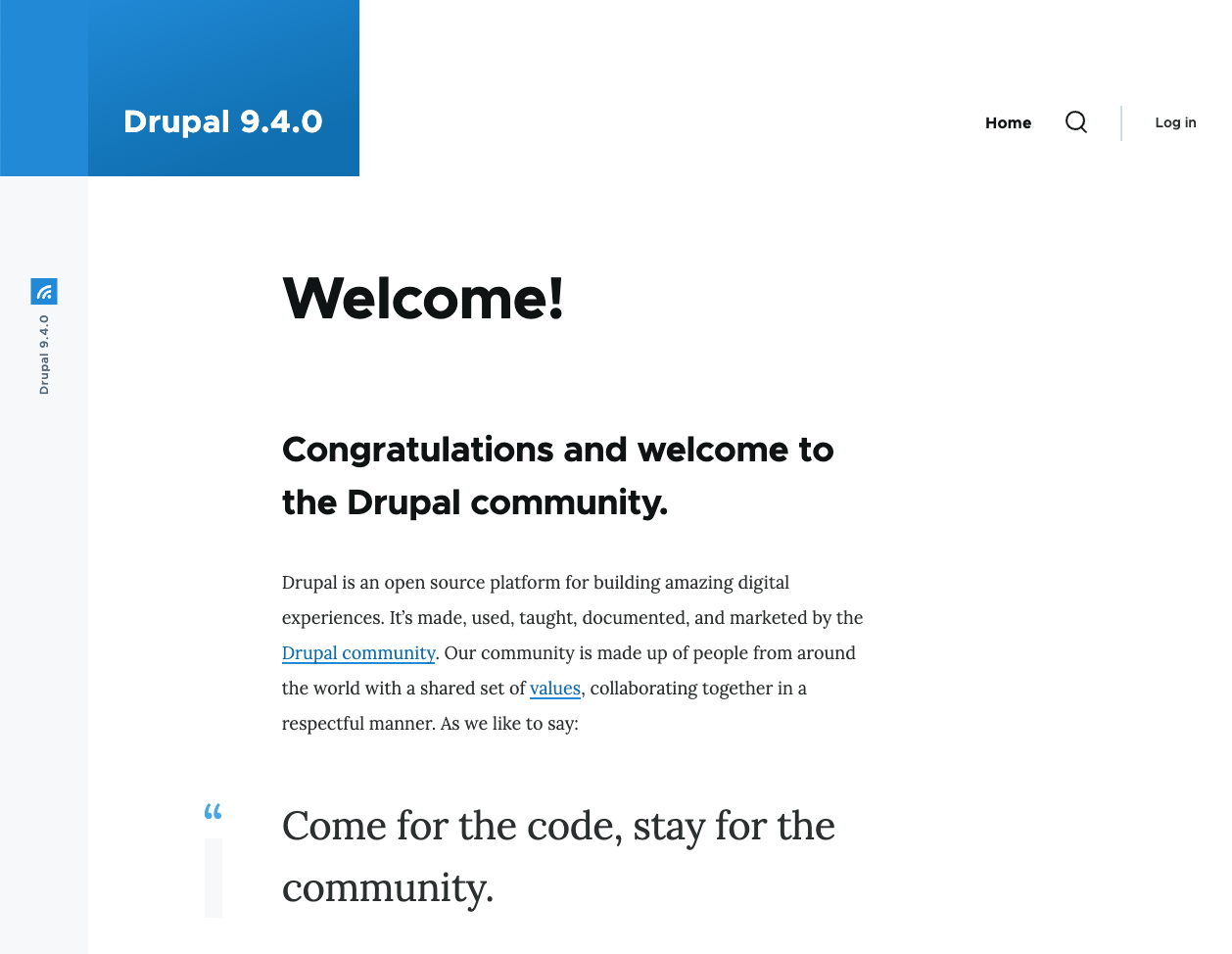
Task: Click the Drupal 9.4.0 site title in header
Action: click(x=222, y=121)
